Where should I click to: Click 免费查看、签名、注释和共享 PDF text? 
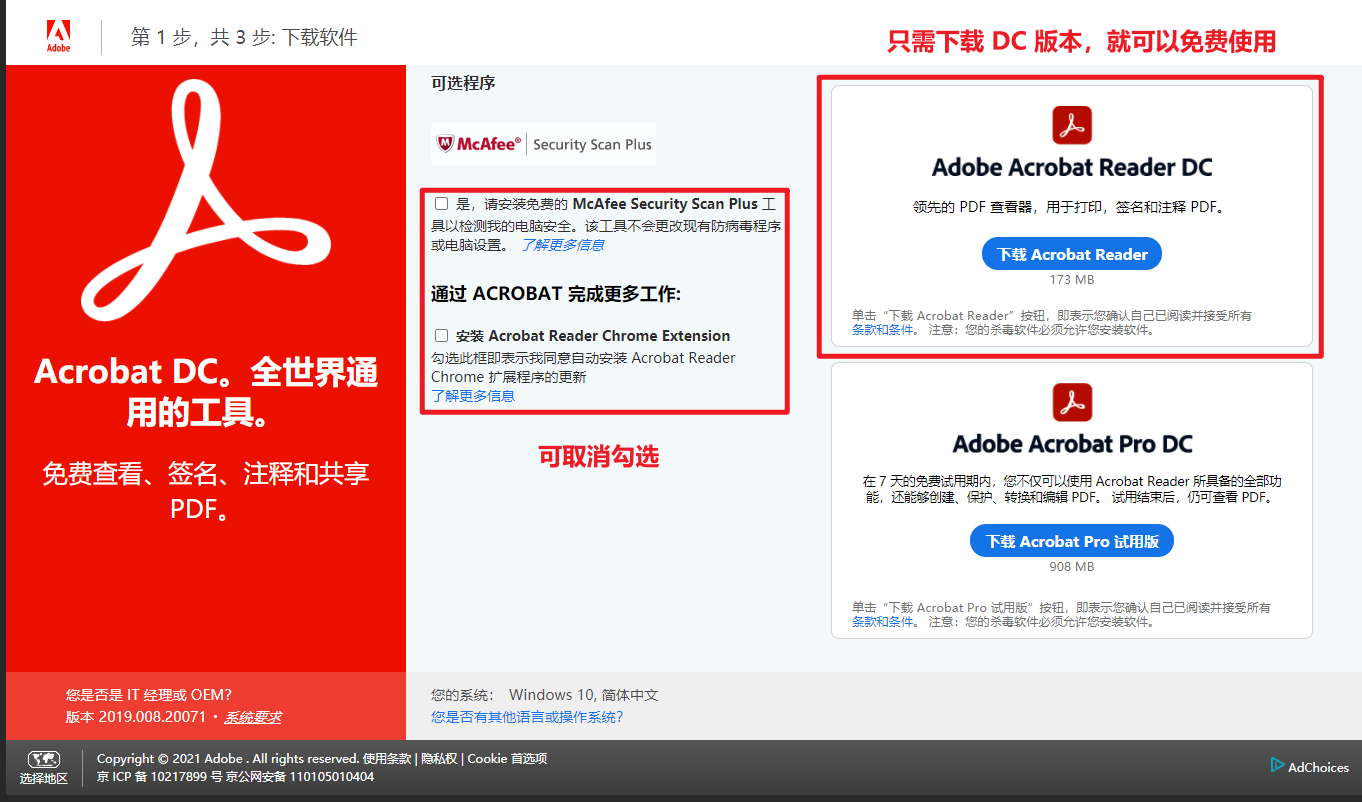point(205,491)
